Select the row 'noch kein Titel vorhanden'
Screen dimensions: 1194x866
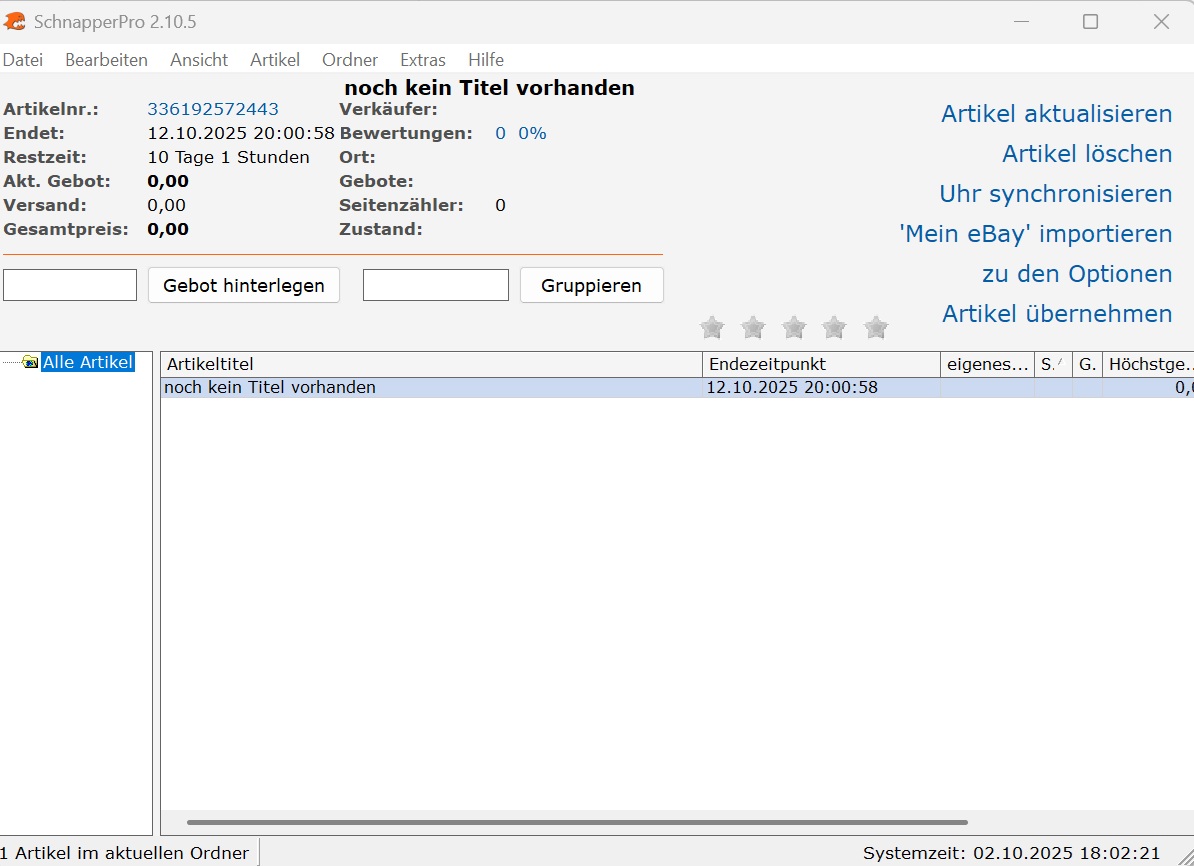click(430, 388)
